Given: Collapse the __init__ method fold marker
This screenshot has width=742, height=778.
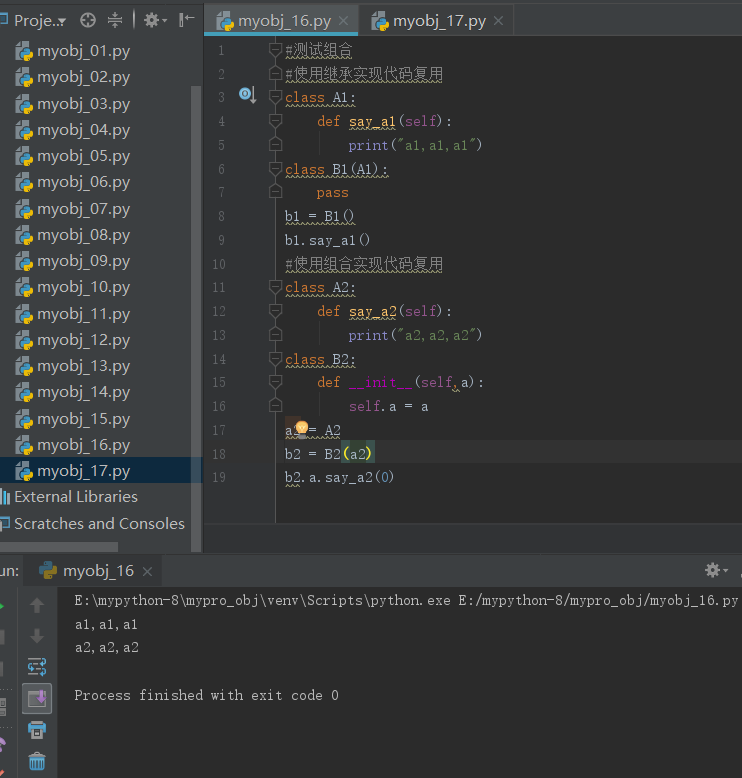Looking at the screenshot, I should (275, 382).
